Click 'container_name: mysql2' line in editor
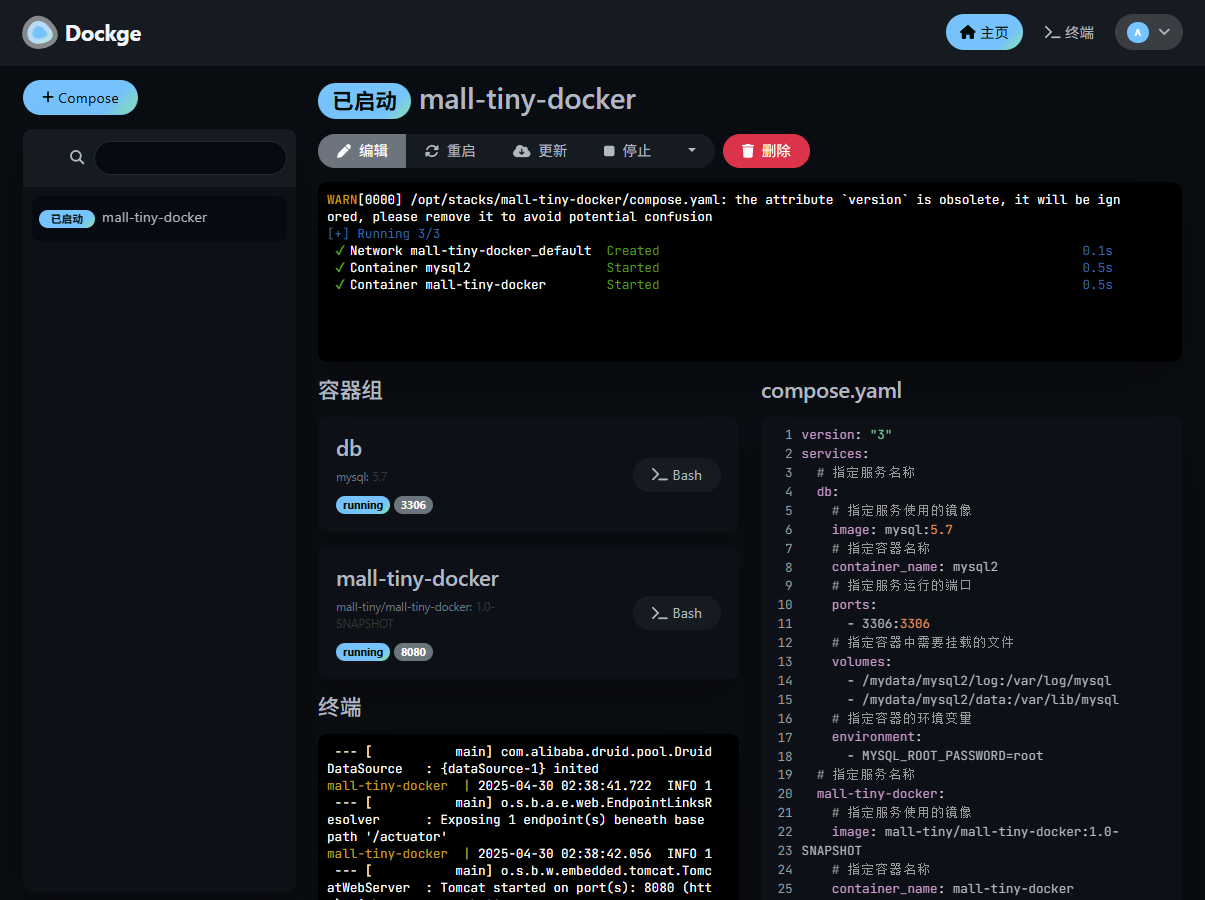Image resolution: width=1205 pixels, height=900 pixels. click(914, 567)
